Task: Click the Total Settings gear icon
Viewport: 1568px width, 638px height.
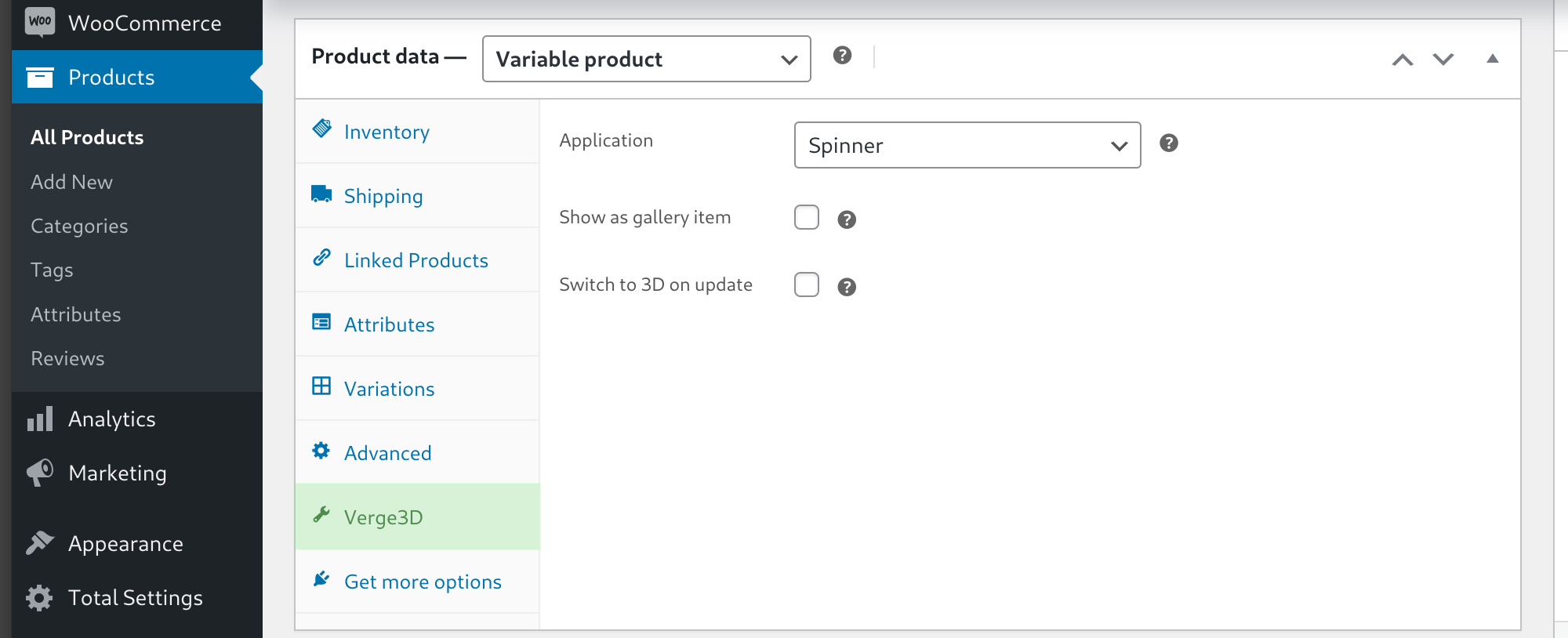Action: 39,597
